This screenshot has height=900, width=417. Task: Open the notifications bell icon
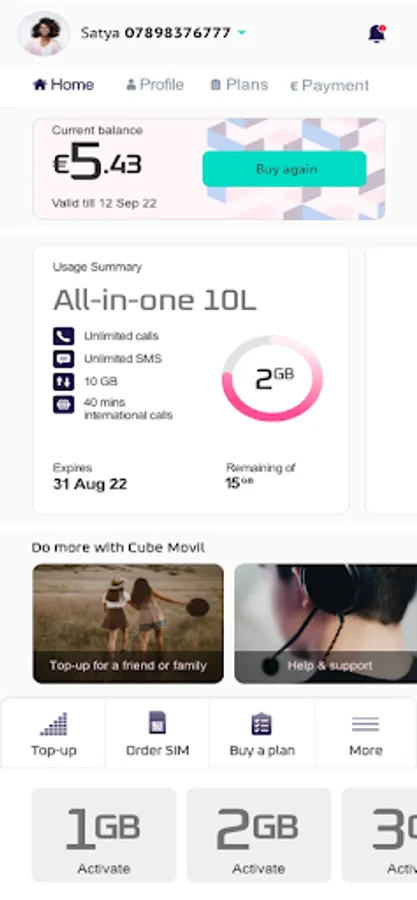[376, 34]
